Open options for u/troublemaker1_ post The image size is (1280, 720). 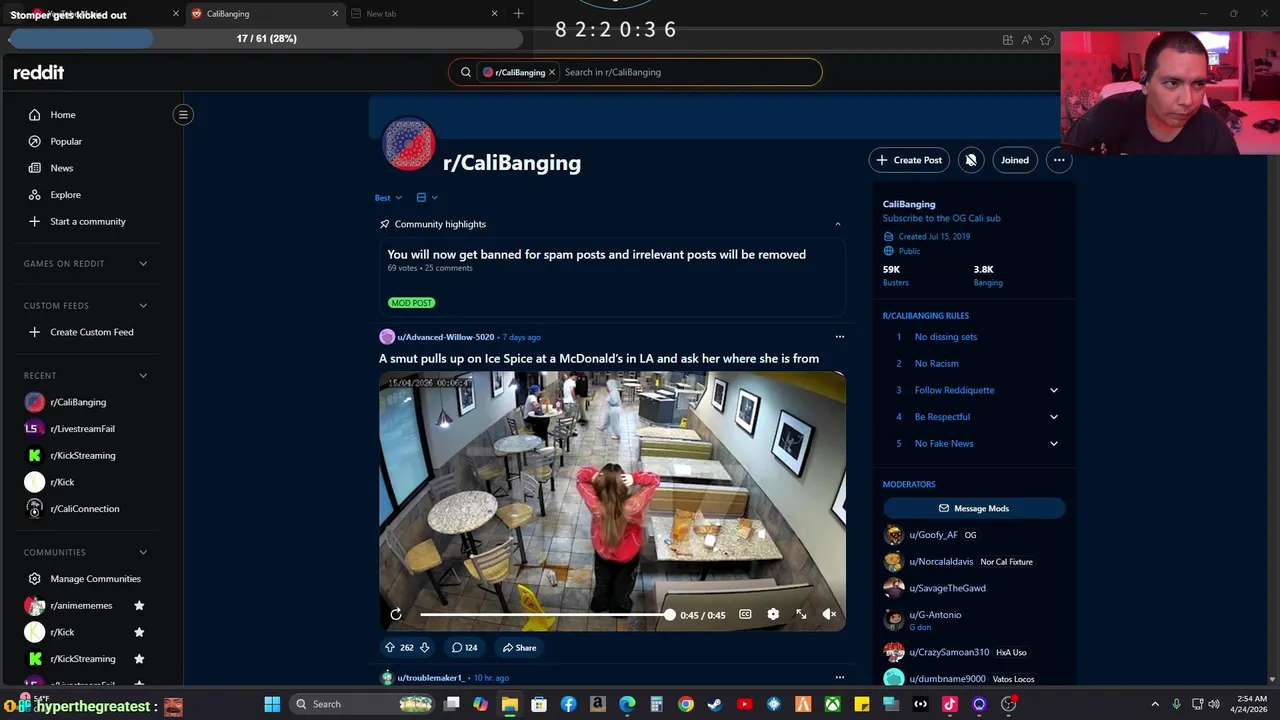click(839, 677)
